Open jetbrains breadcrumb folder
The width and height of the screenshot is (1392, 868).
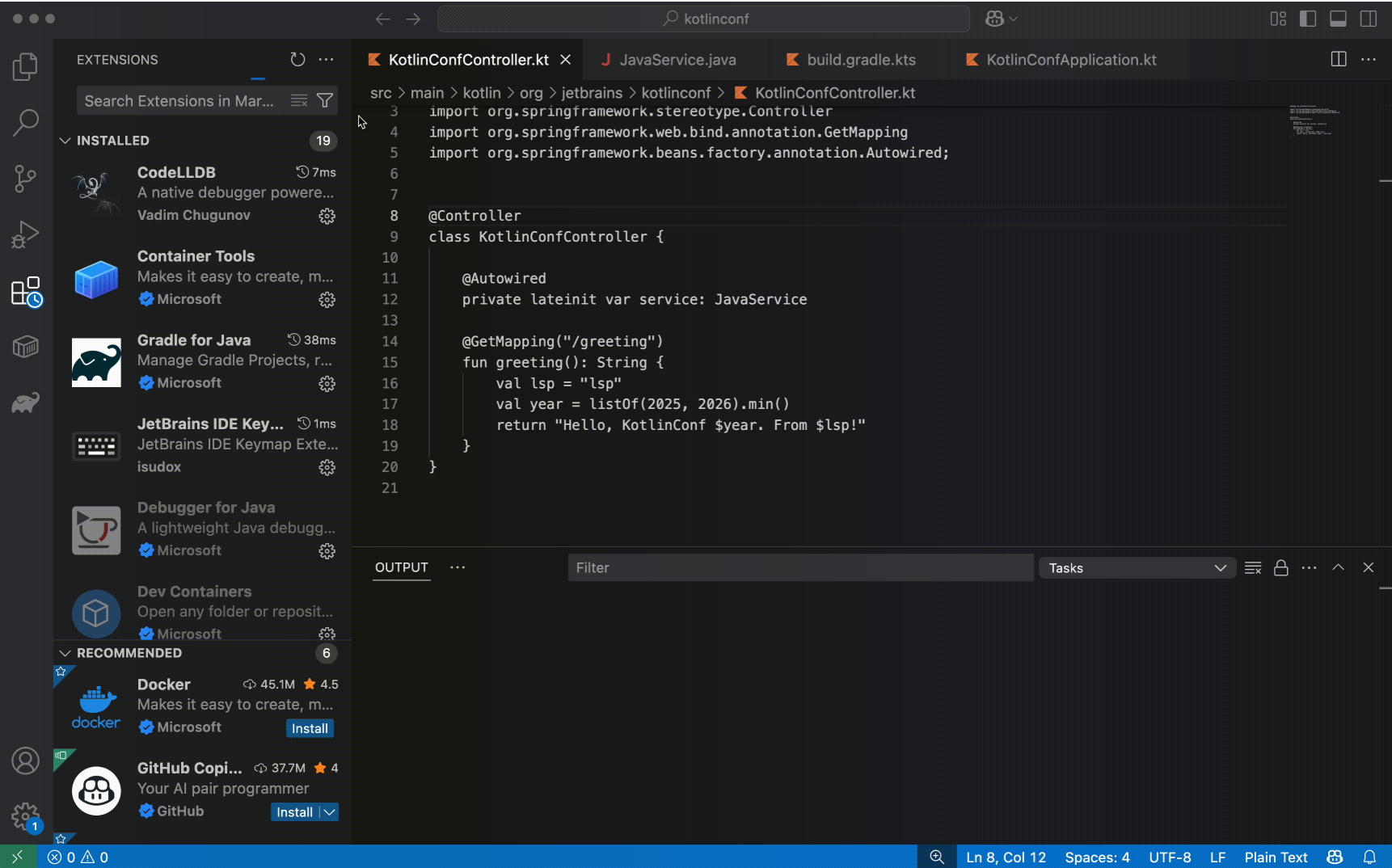(592, 93)
